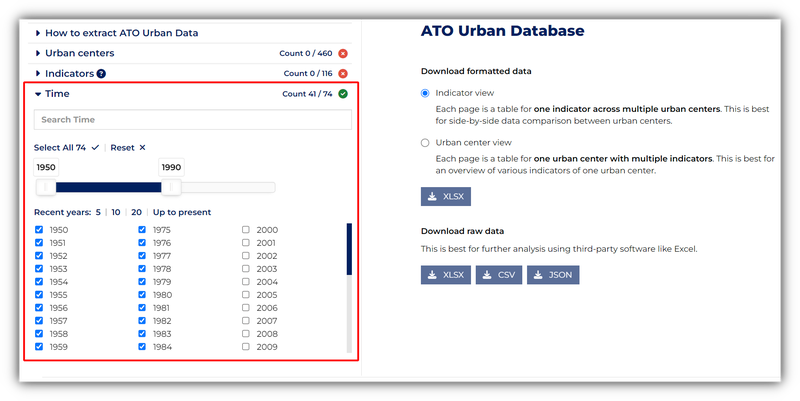Screen dimensions: 800x401
Task: Select the Up to present link
Action: [181, 212]
